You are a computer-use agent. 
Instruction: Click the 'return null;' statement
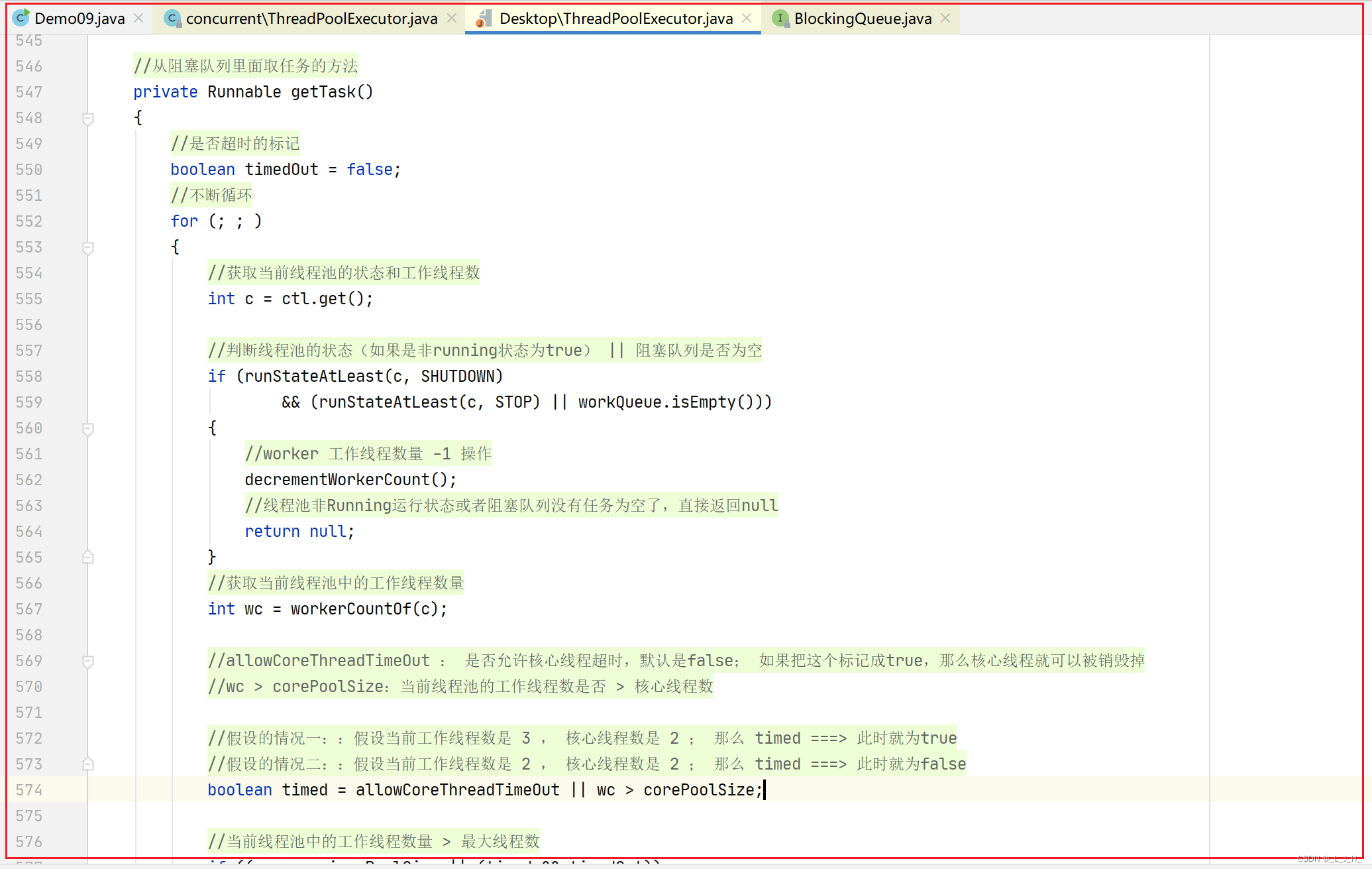[x=299, y=532]
